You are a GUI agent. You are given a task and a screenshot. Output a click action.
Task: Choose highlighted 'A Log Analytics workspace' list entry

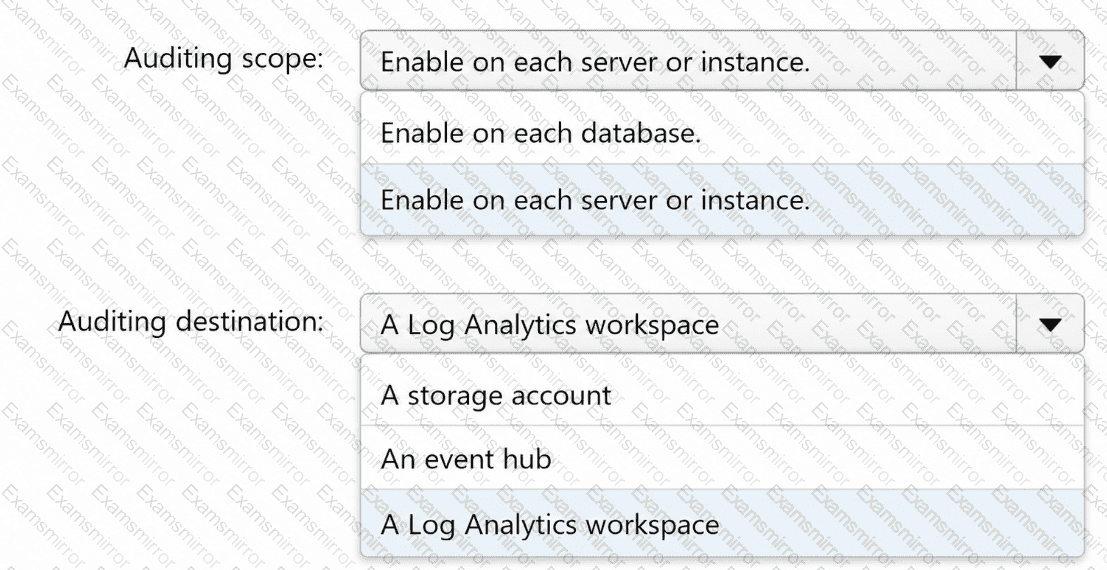722,523
